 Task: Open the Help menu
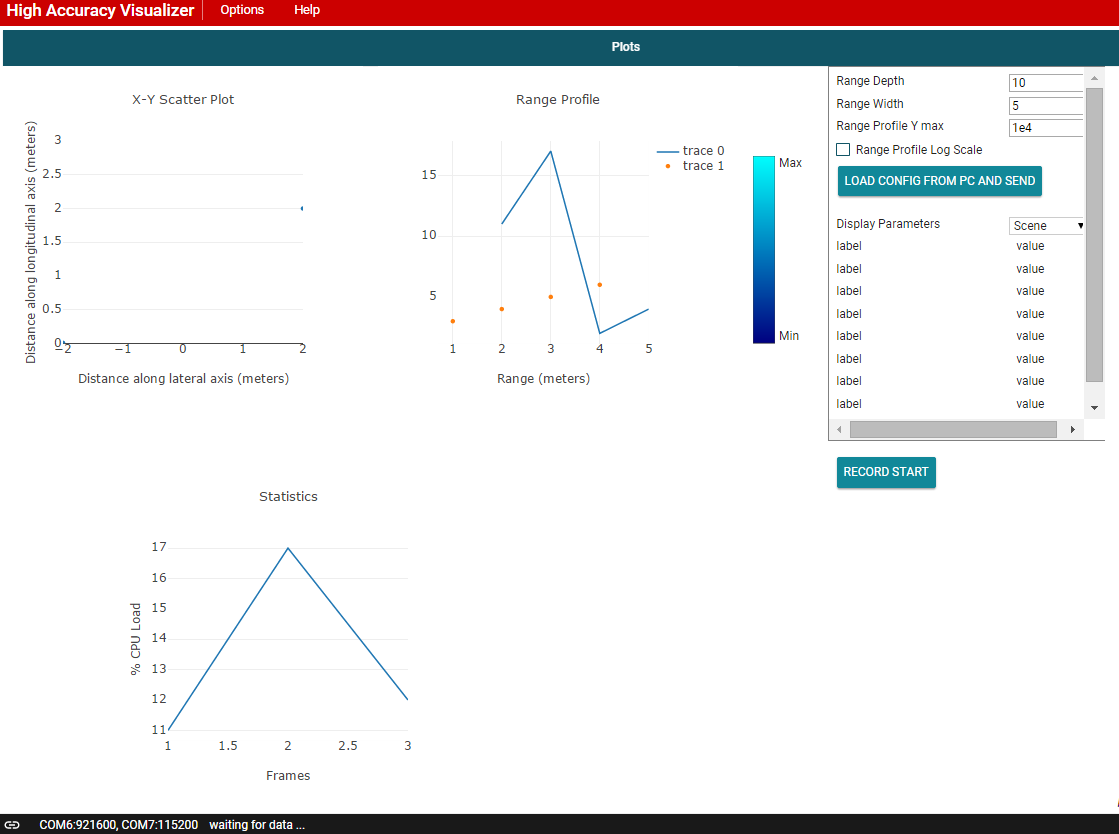tap(307, 10)
